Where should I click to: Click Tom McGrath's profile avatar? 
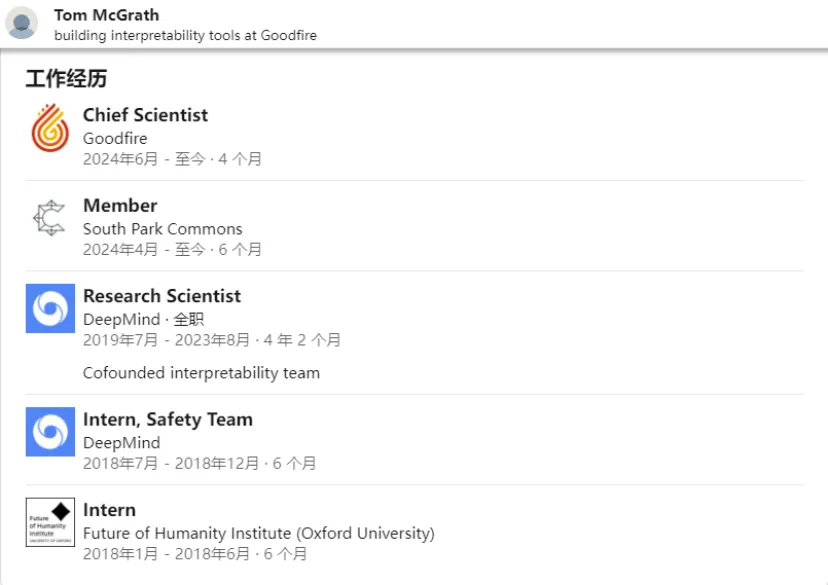pyautogui.click(x=22, y=23)
